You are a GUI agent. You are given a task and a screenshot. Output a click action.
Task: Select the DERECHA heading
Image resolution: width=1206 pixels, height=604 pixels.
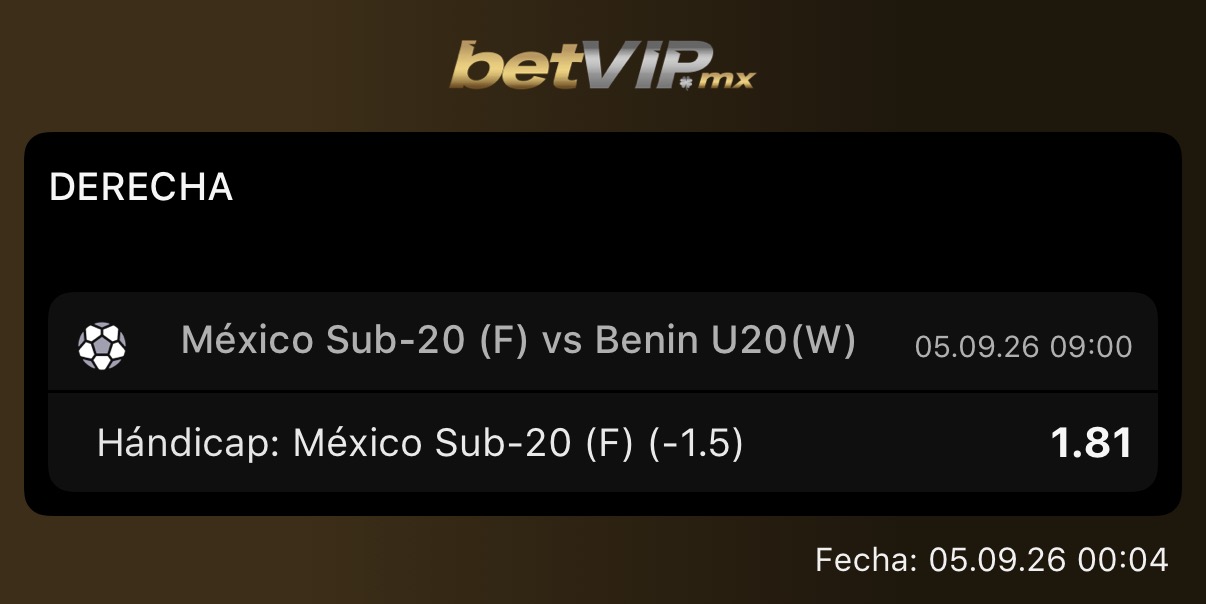141,187
